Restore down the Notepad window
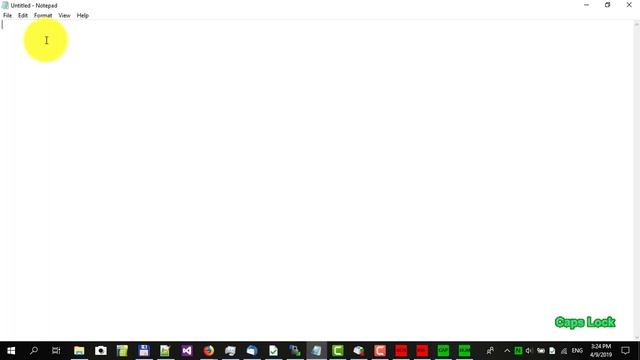The width and height of the screenshot is (640, 360). (607, 5)
